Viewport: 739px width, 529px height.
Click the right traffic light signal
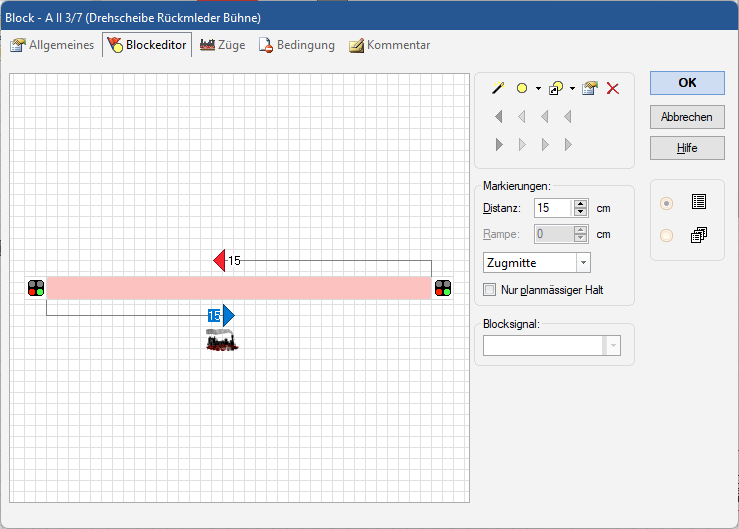pos(442,288)
